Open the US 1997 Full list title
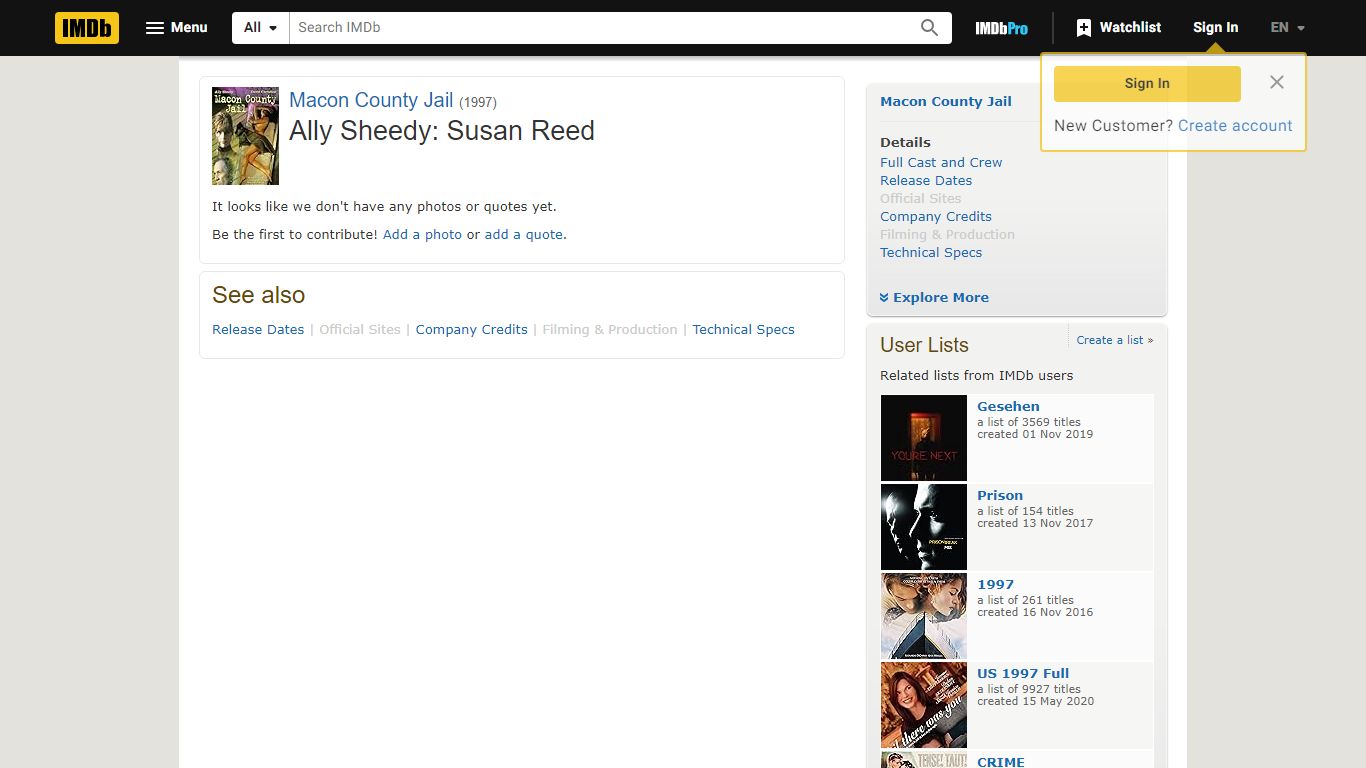1366x768 pixels. (x=1023, y=674)
